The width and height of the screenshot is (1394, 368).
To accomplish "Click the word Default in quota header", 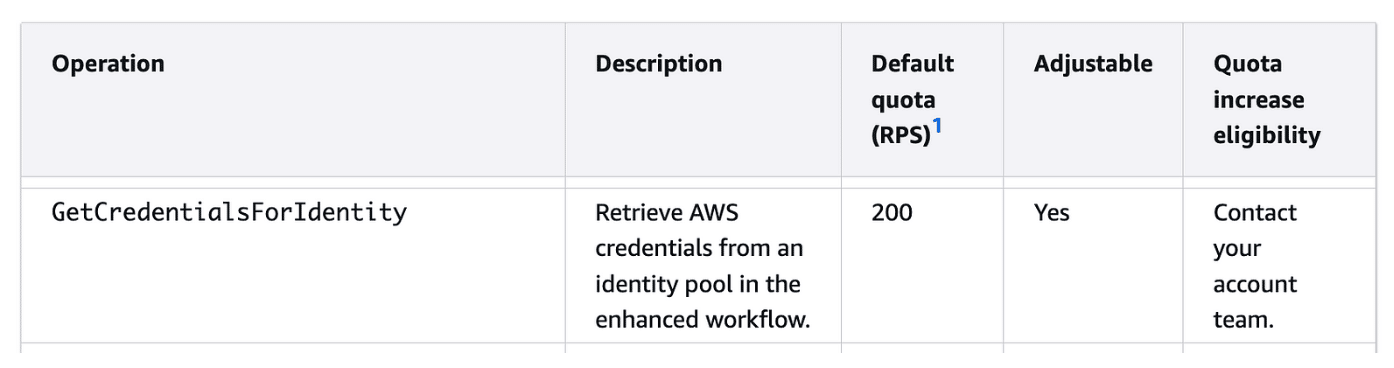I will tap(913, 64).
